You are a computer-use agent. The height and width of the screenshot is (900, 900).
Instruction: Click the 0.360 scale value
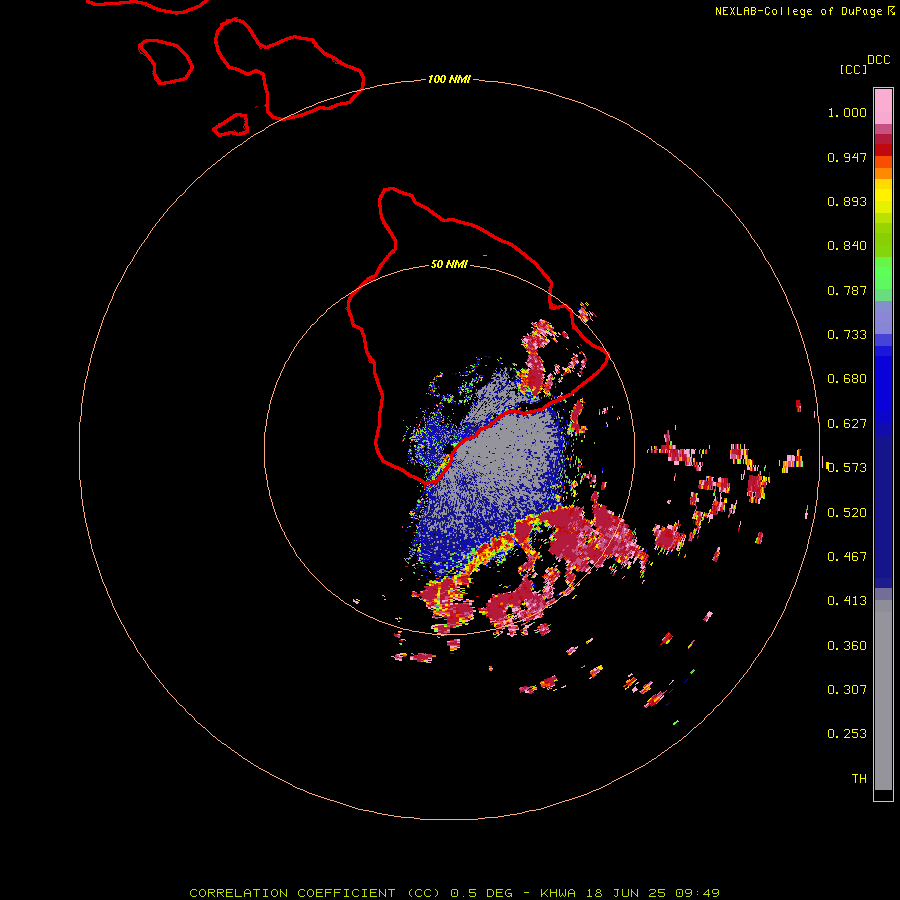point(847,646)
